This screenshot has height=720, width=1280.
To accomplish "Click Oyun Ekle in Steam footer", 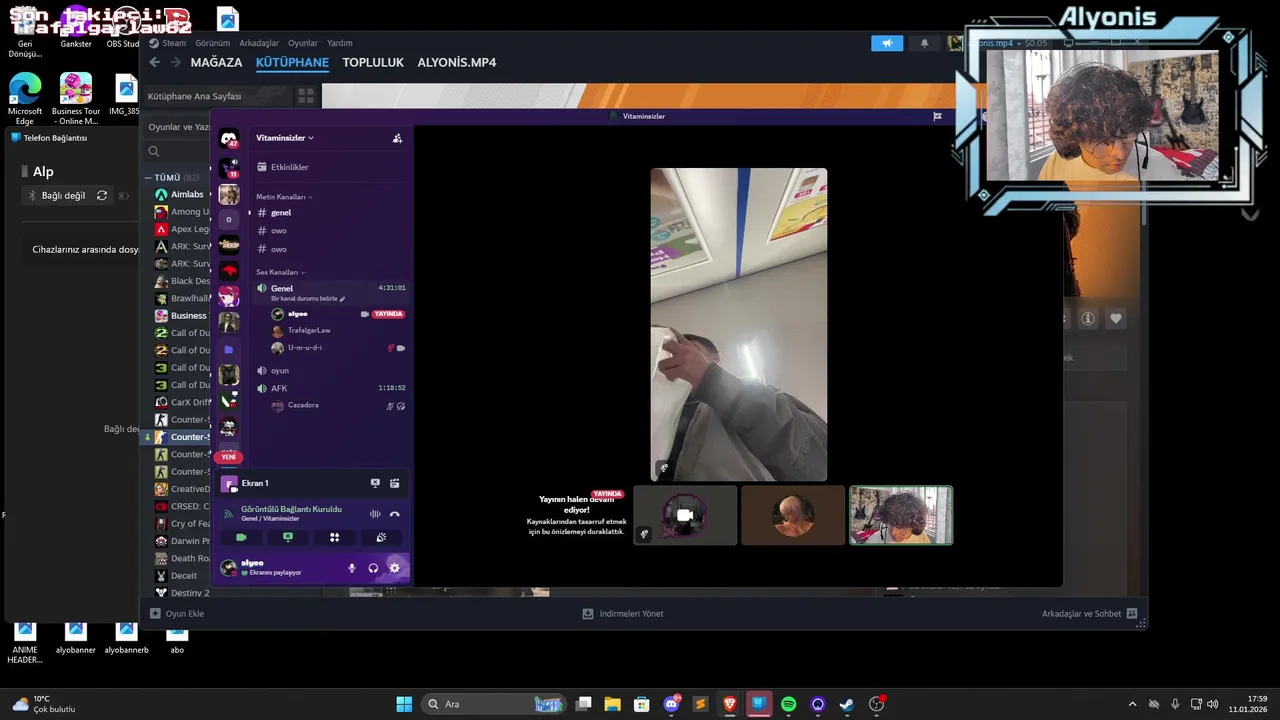I will coord(177,613).
